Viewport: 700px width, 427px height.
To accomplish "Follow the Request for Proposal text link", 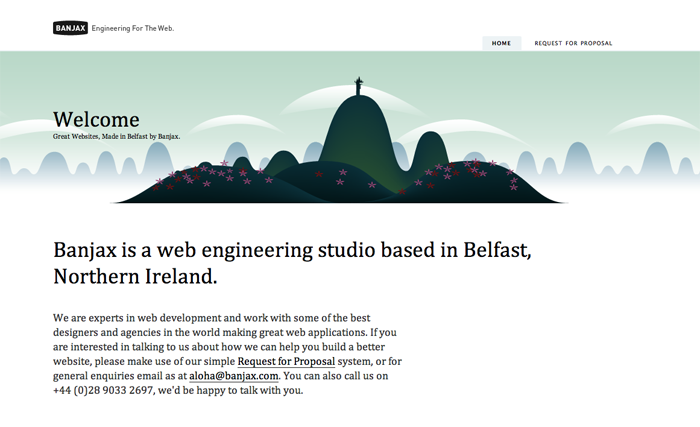I will [286, 361].
